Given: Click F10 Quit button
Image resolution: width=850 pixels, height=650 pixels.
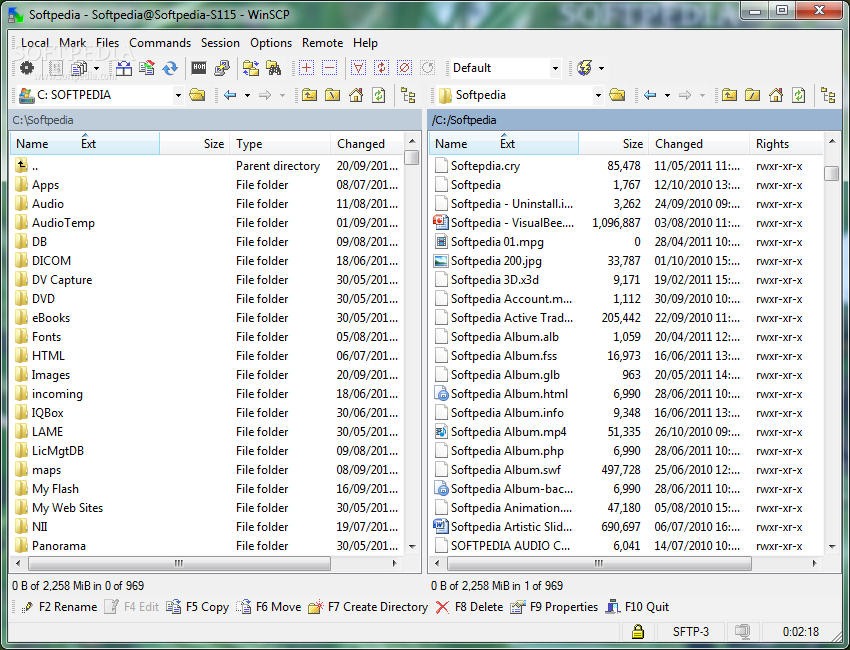Looking at the screenshot, I should (638, 607).
